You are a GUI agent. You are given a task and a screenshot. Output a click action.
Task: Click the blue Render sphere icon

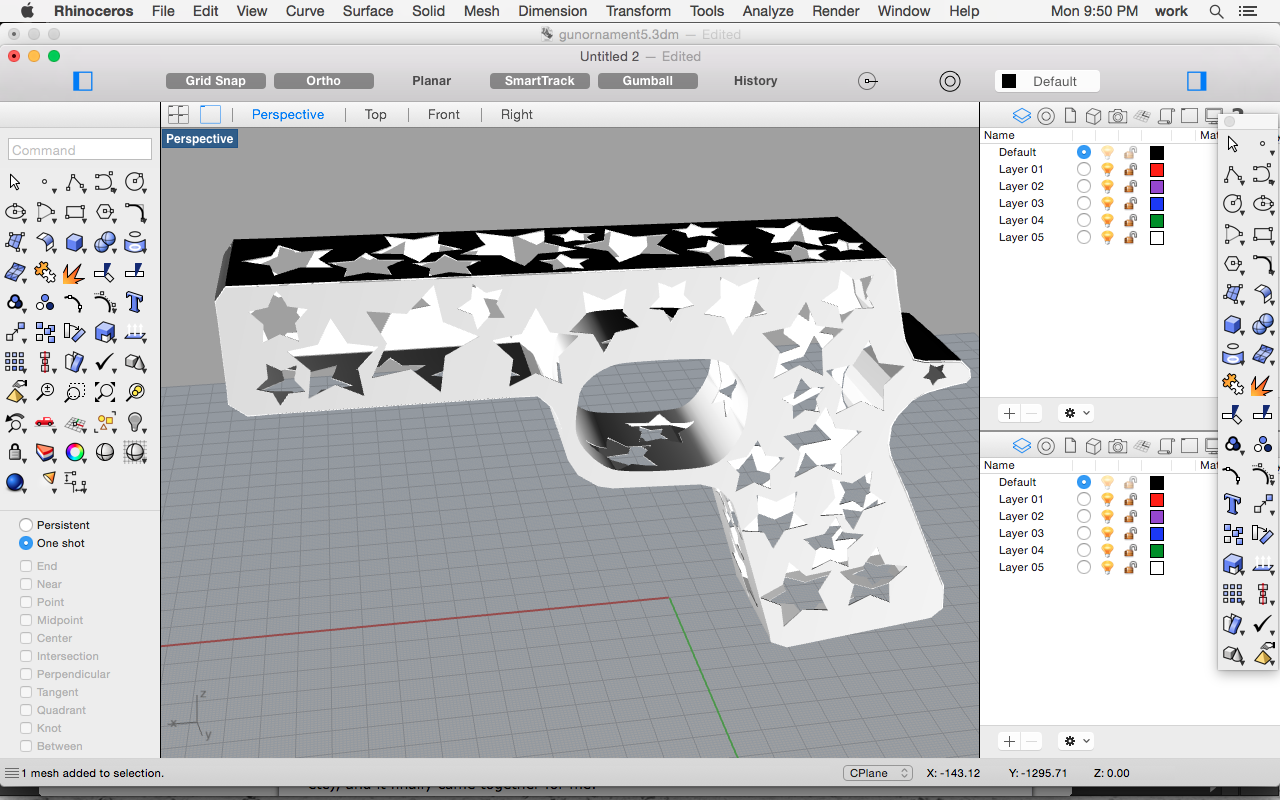tap(15, 483)
